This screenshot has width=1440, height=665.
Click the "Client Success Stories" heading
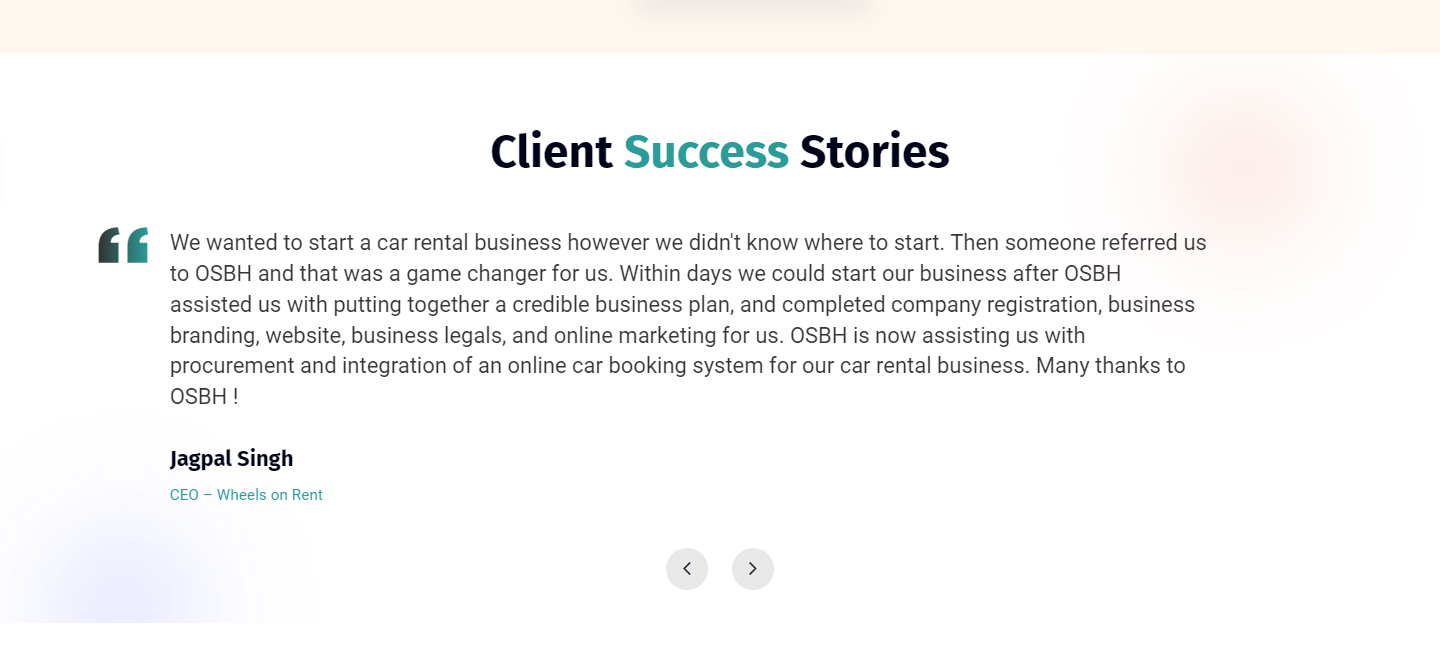point(719,152)
